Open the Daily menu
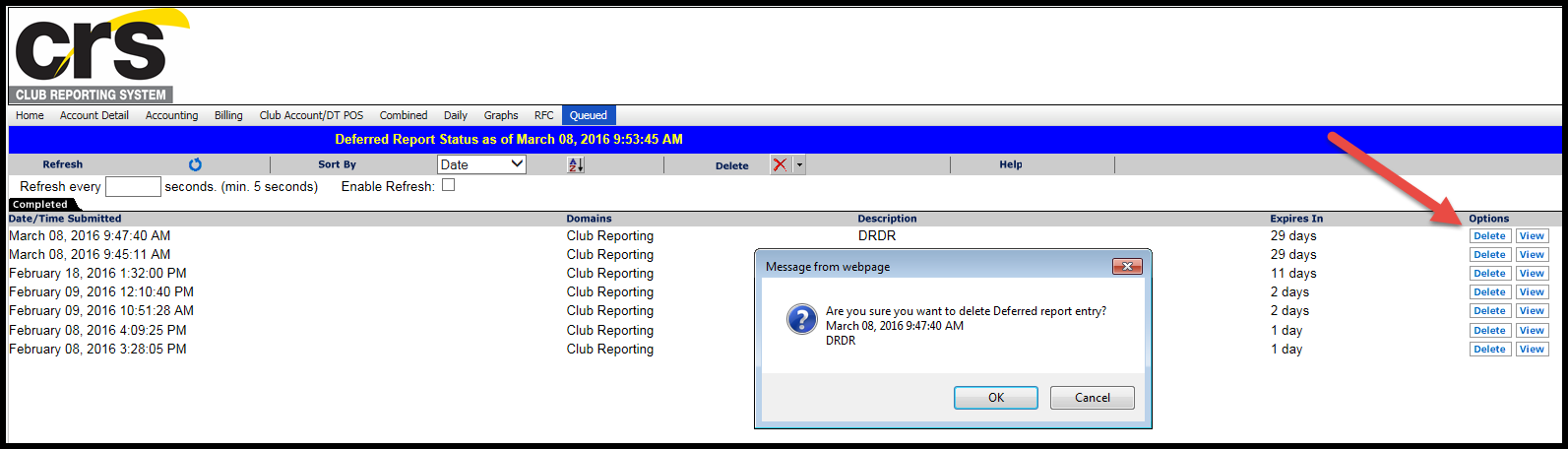The width and height of the screenshot is (1568, 449). point(456,115)
